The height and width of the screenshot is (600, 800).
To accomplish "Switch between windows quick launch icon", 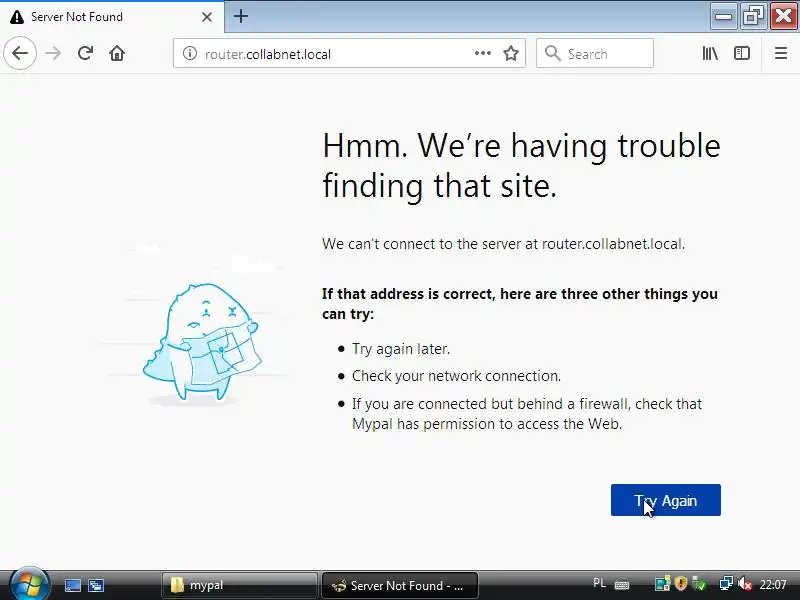I will pyautogui.click(x=95, y=585).
